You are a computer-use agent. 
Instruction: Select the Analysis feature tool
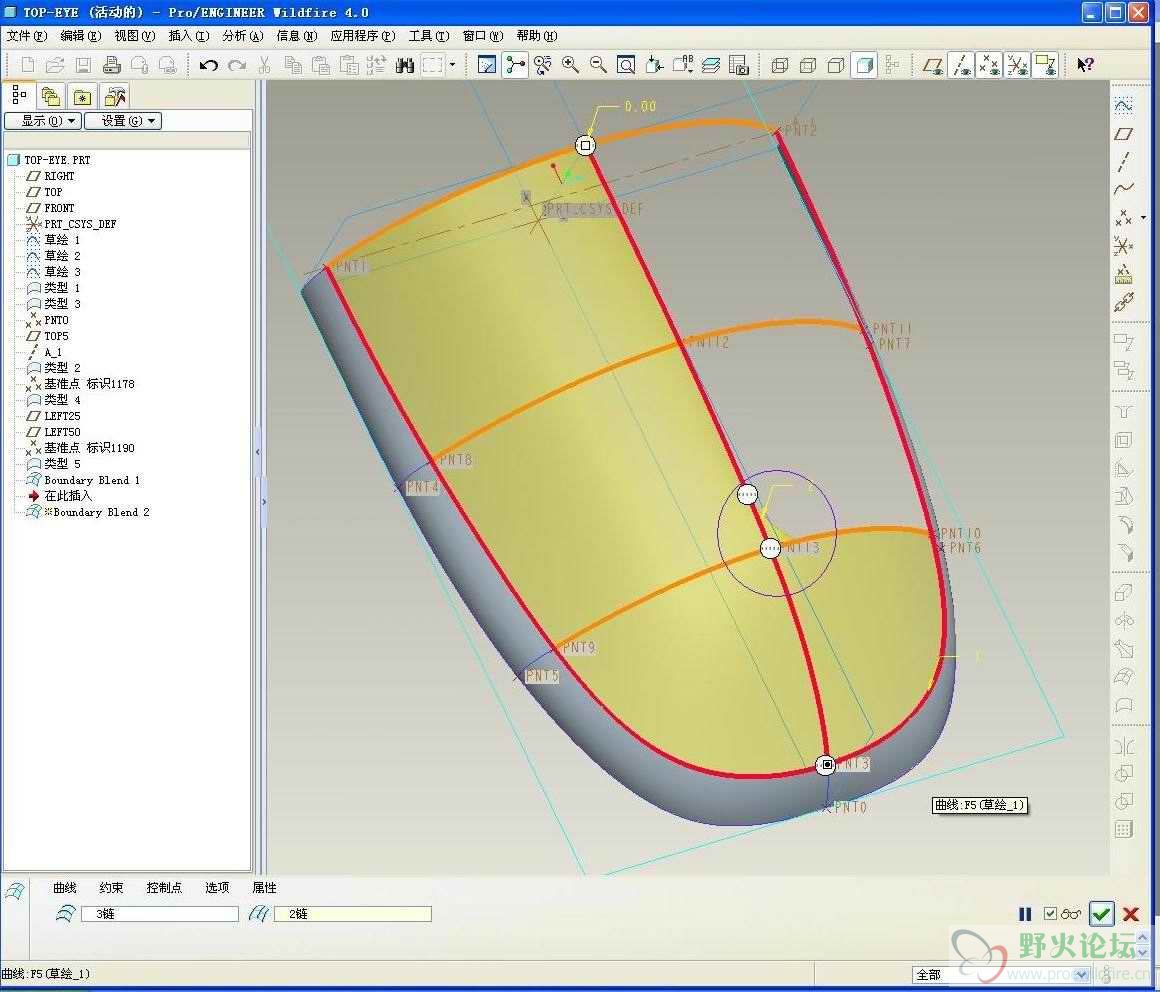click(x=1123, y=274)
